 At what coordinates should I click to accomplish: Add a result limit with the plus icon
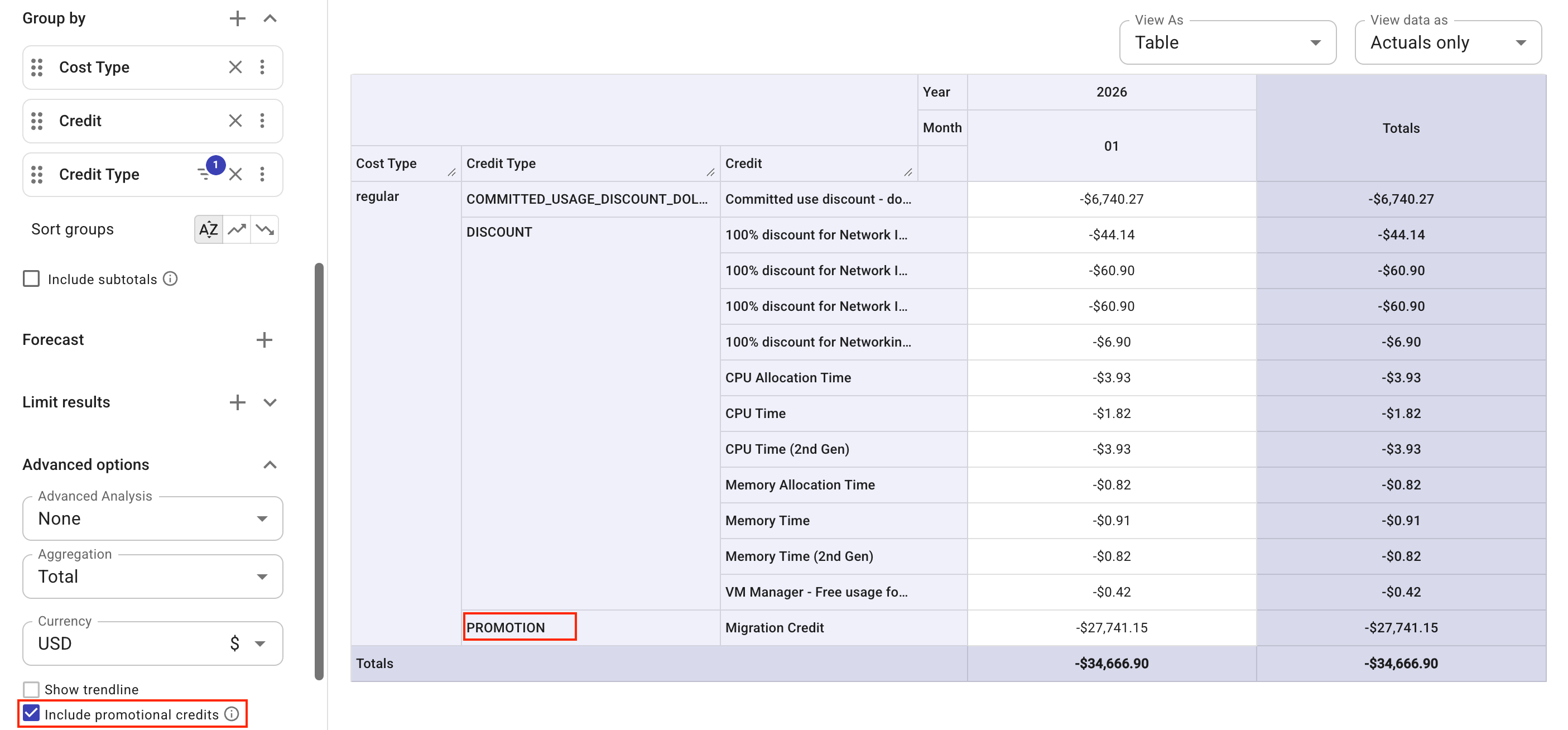click(237, 402)
